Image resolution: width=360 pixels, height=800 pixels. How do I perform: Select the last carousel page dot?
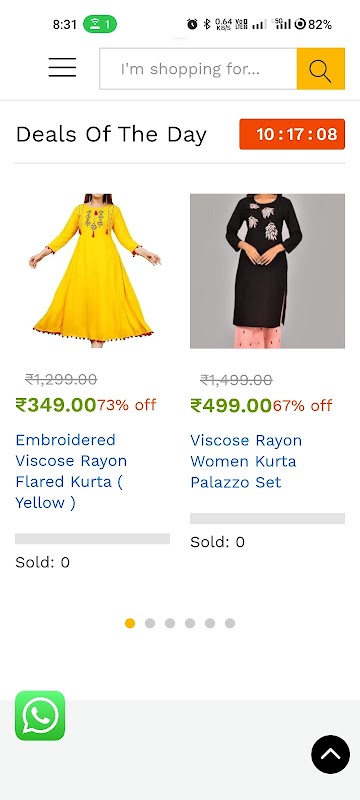[x=230, y=623]
